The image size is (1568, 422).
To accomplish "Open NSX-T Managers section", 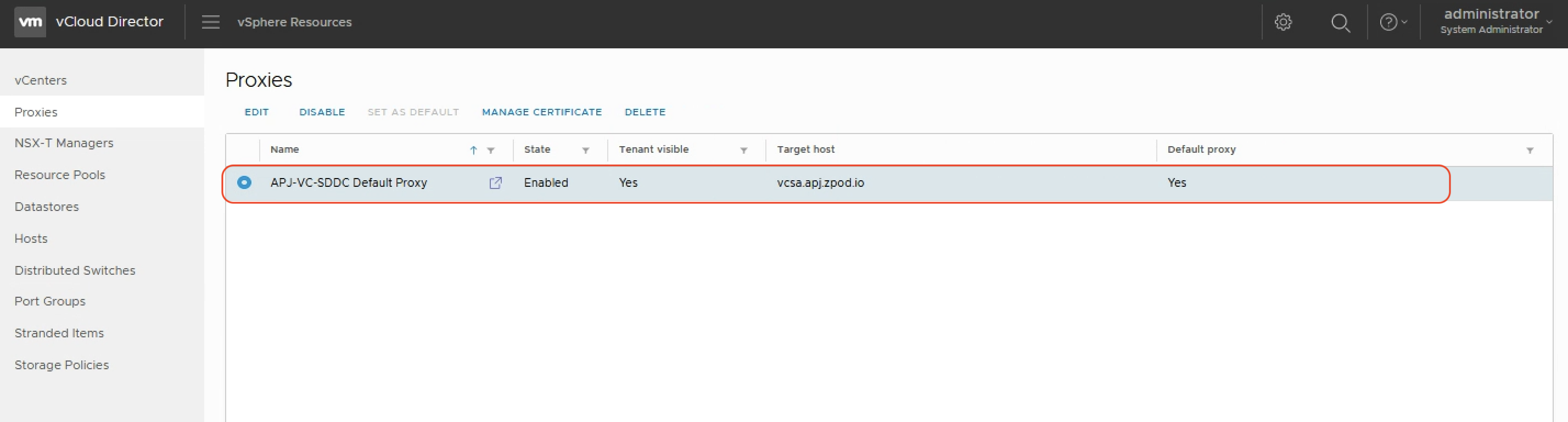I will pyautogui.click(x=64, y=143).
